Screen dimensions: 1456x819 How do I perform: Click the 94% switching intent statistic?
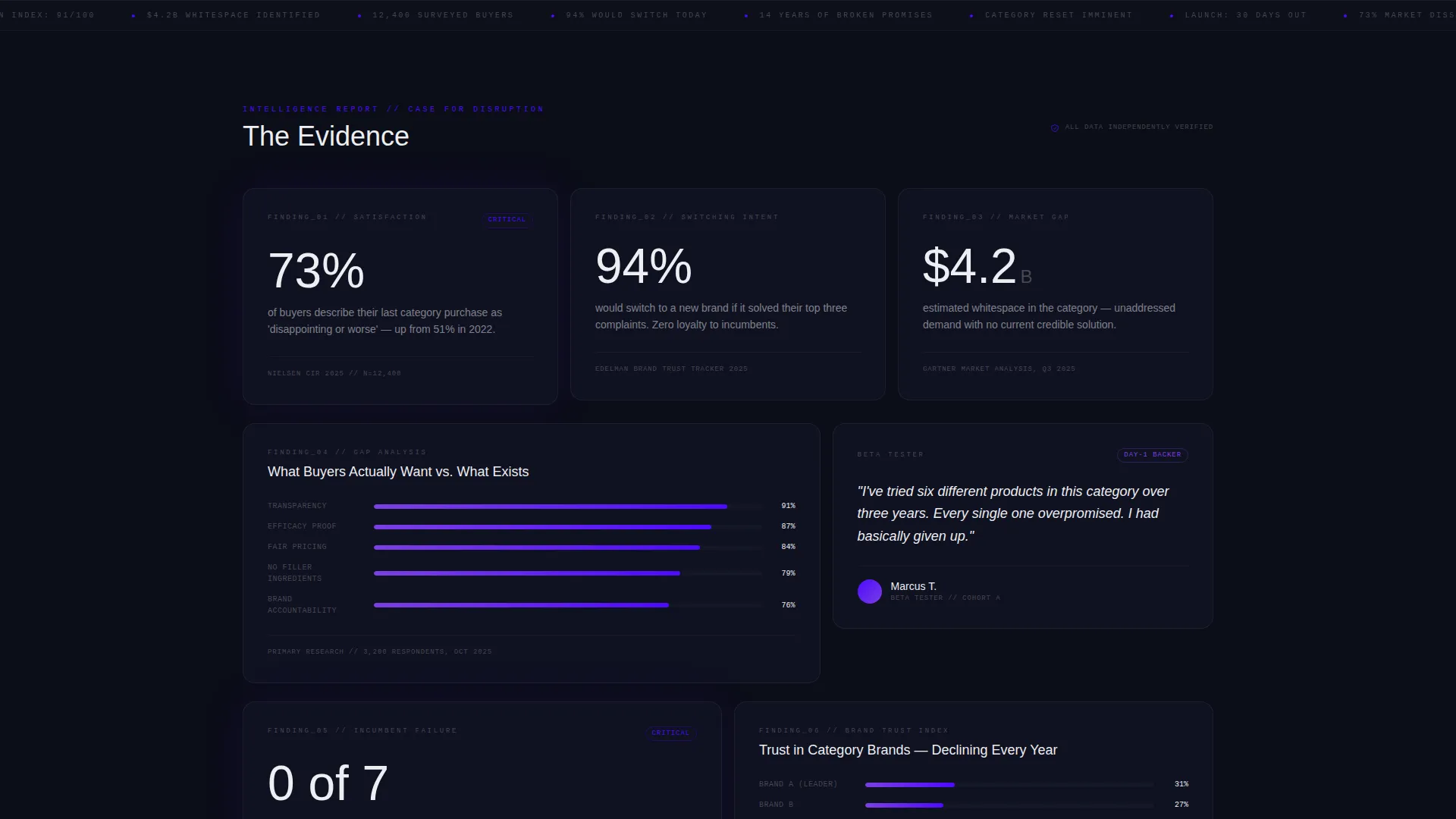(644, 266)
